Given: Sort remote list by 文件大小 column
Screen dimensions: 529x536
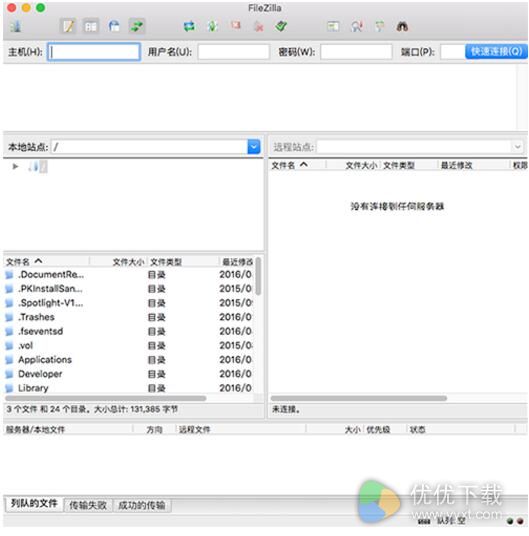Looking at the screenshot, I should (x=354, y=165).
